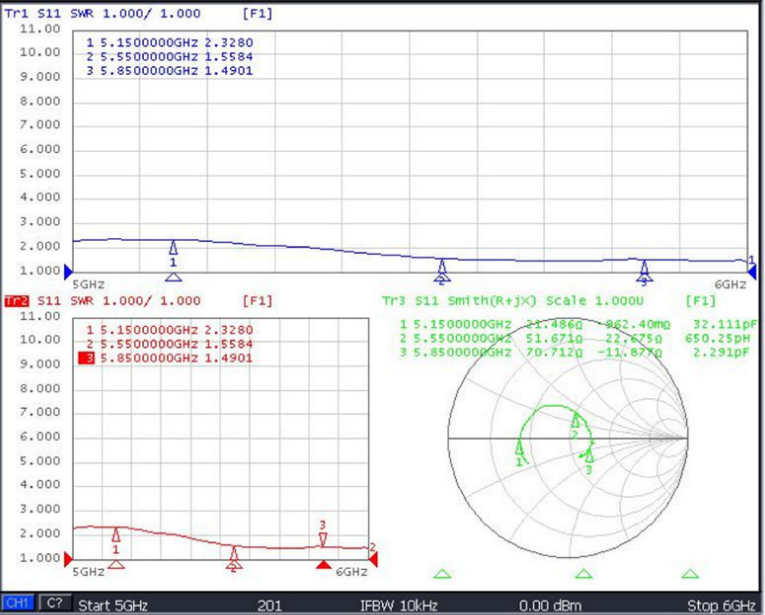Activate the highlighted Tr2 trace label
The width and height of the screenshot is (765, 615).
click(17, 301)
